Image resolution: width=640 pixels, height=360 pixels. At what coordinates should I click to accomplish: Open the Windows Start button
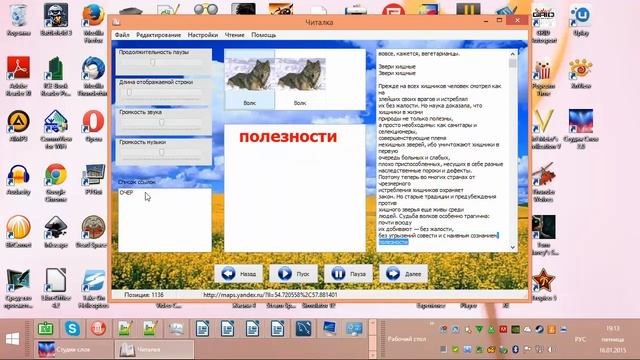tap(13, 338)
